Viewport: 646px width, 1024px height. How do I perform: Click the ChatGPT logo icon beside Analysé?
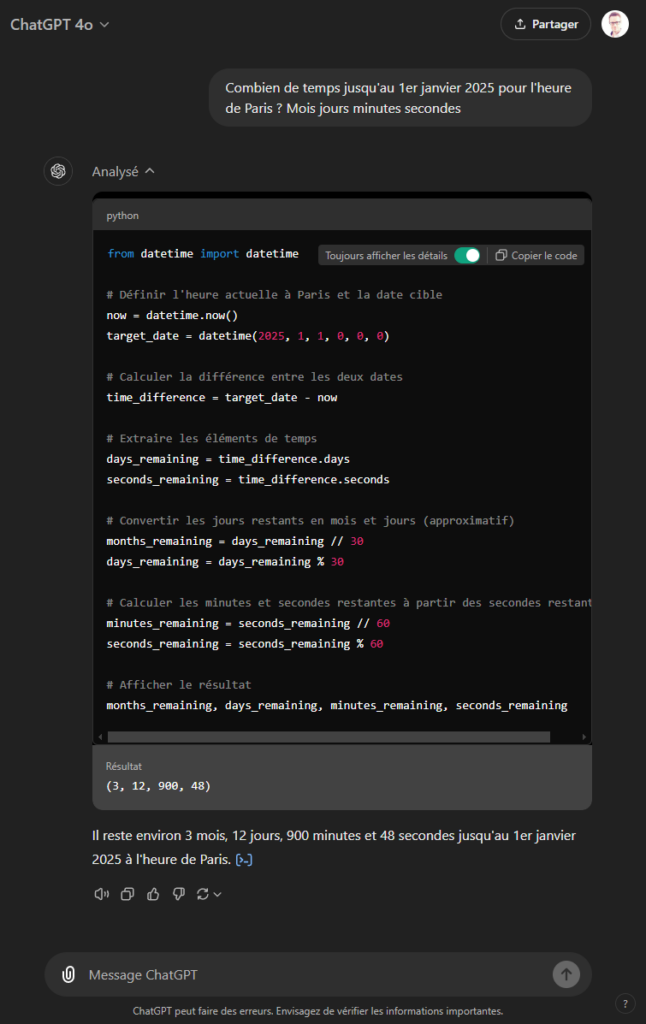pos(58,171)
